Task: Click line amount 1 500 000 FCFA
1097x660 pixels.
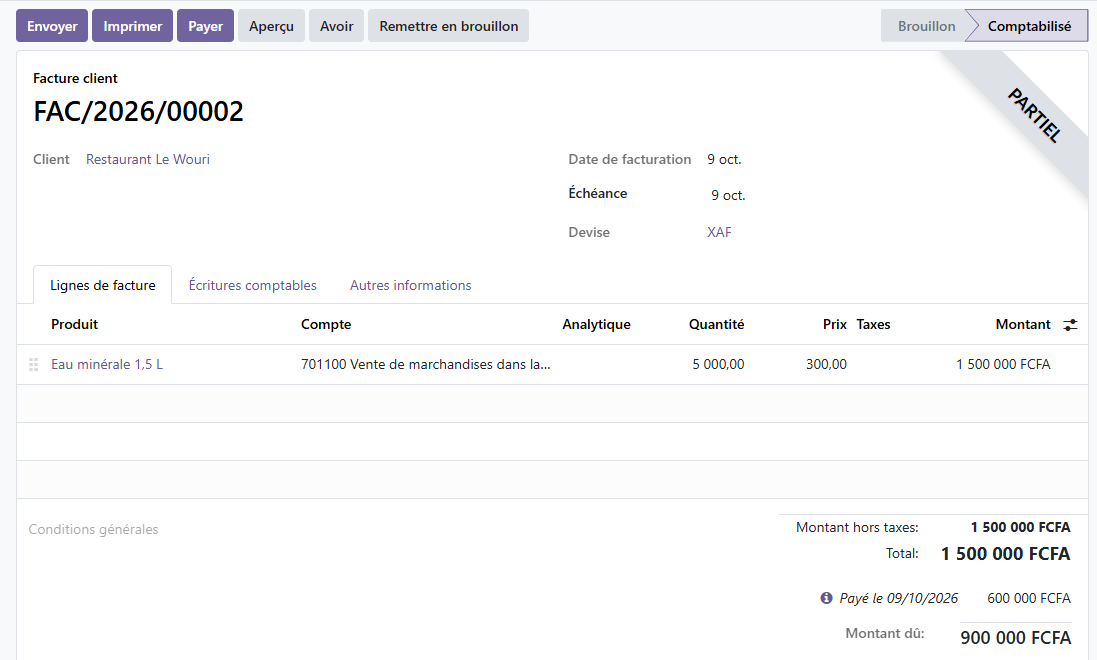Action: 1003,365
